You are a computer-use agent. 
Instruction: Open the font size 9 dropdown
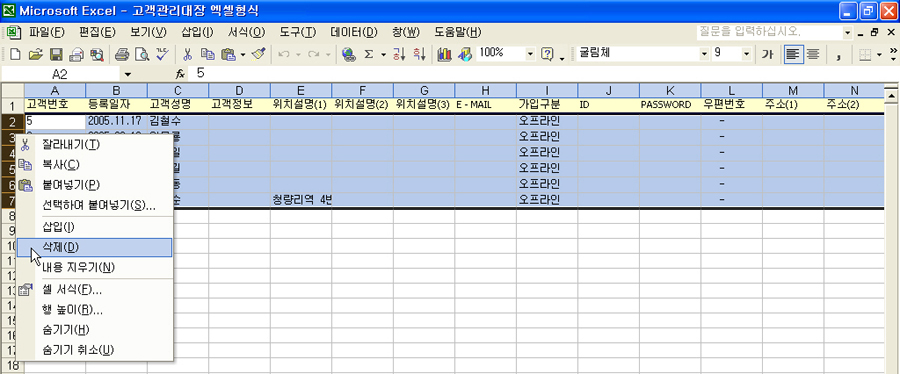(746, 54)
